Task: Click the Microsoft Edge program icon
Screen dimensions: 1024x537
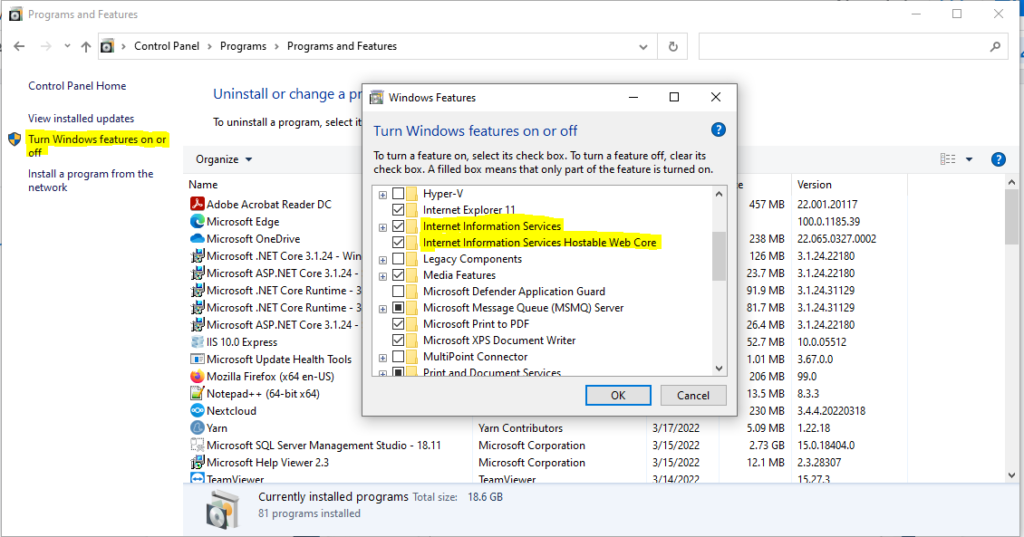Action: click(197, 221)
